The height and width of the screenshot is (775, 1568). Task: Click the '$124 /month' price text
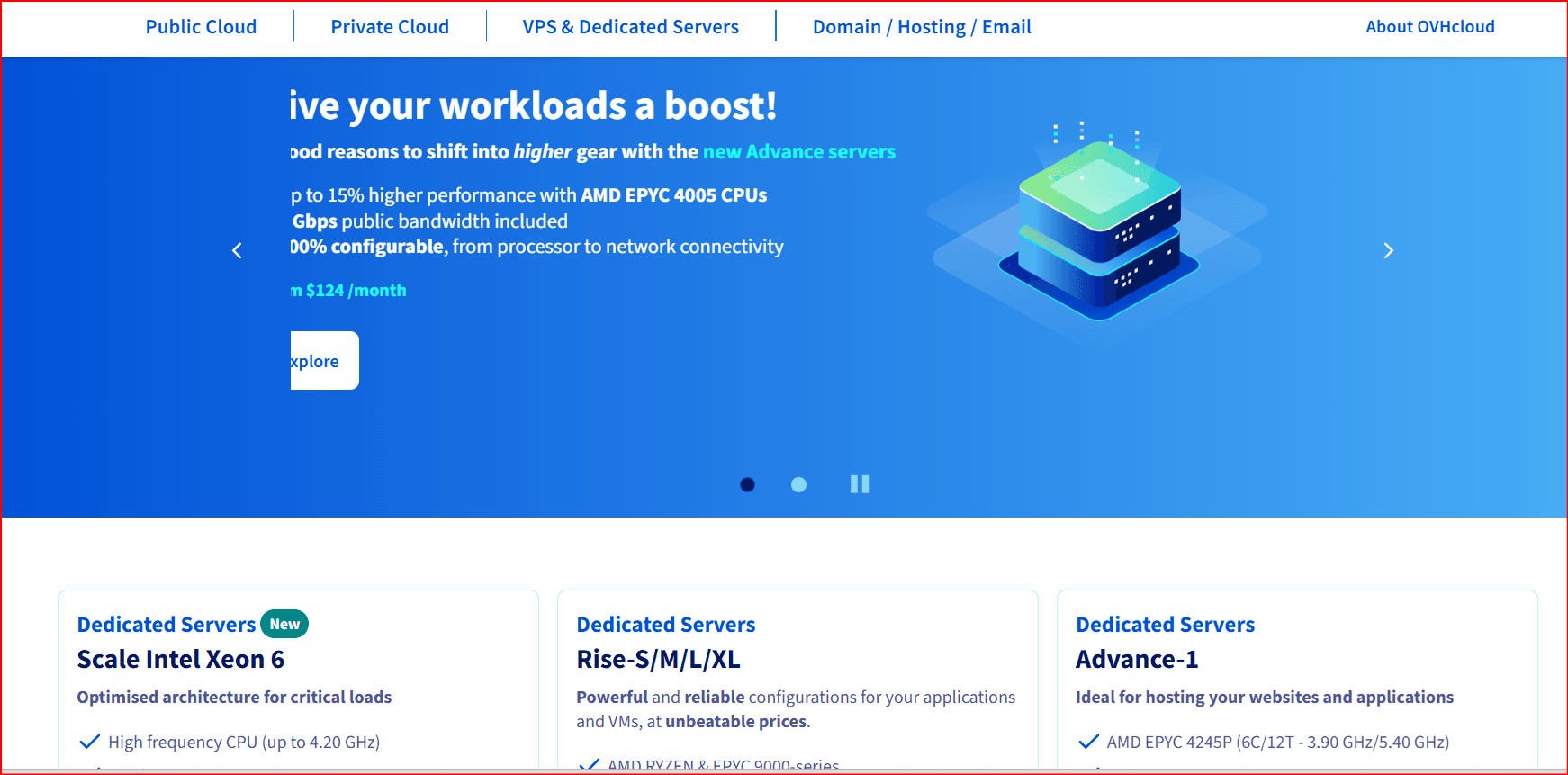pos(356,290)
